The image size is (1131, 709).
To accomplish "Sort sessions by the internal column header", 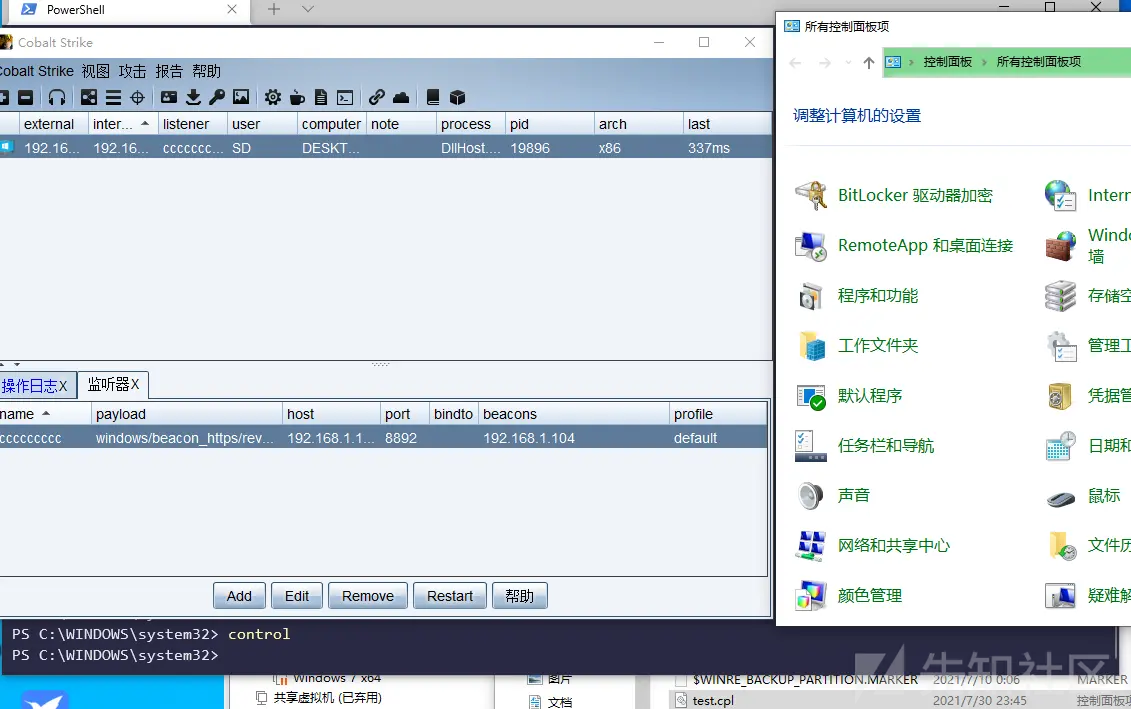I will coord(113,124).
